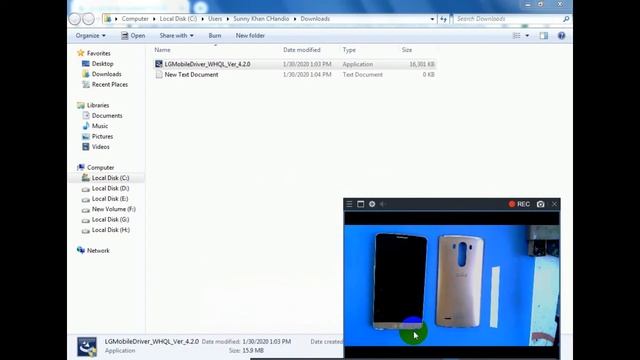
Task: Open Desktop under Favorites
Action: pos(102,64)
